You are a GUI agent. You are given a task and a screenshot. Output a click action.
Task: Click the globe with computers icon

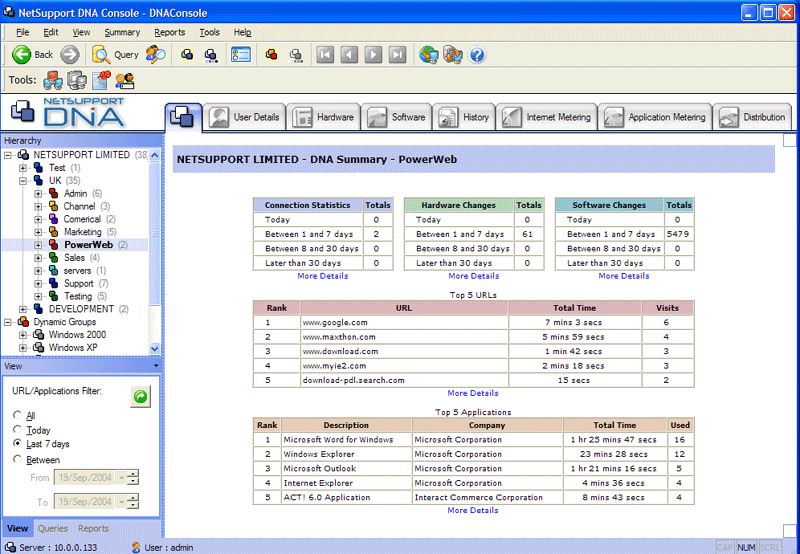[x=453, y=55]
